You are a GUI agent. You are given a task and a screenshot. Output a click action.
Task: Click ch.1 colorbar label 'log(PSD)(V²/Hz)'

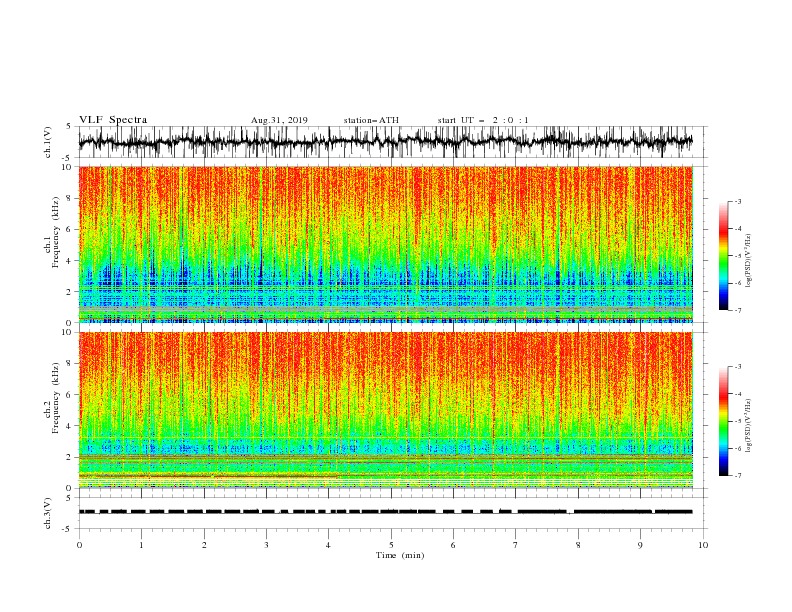pyautogui.click(x=749, y=261)
